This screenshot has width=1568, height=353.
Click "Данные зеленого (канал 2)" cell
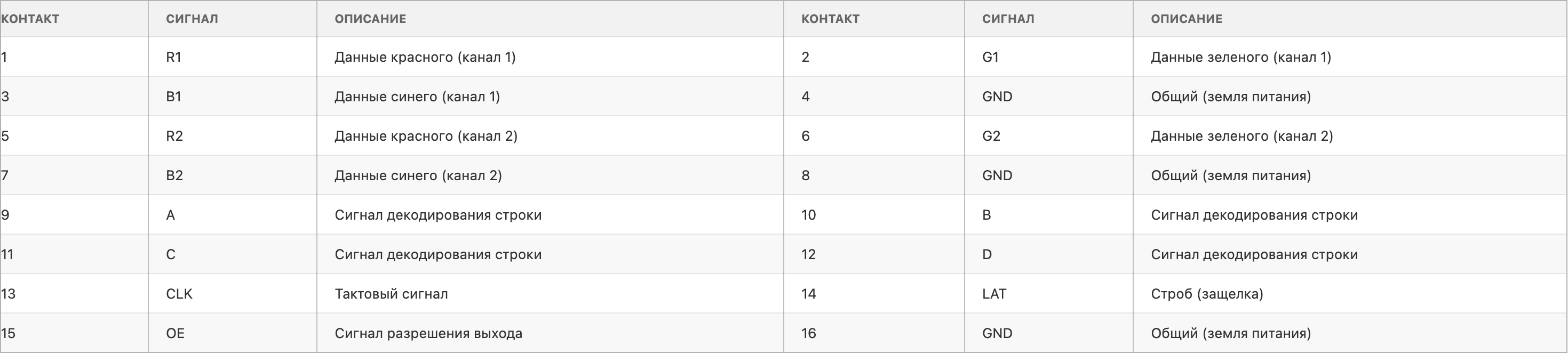[1241, 137]
